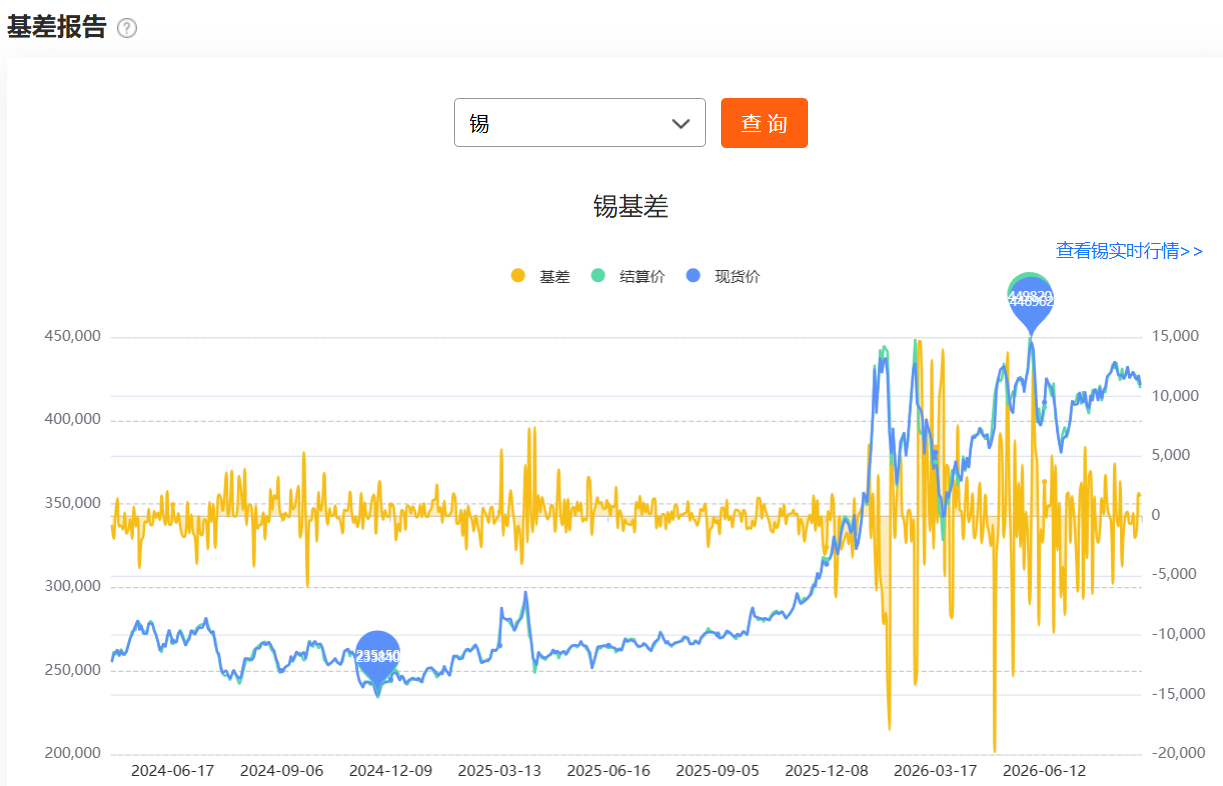Toggle the 结算价 legend series
Viewport: 1223px width, 786px height.
627,277
